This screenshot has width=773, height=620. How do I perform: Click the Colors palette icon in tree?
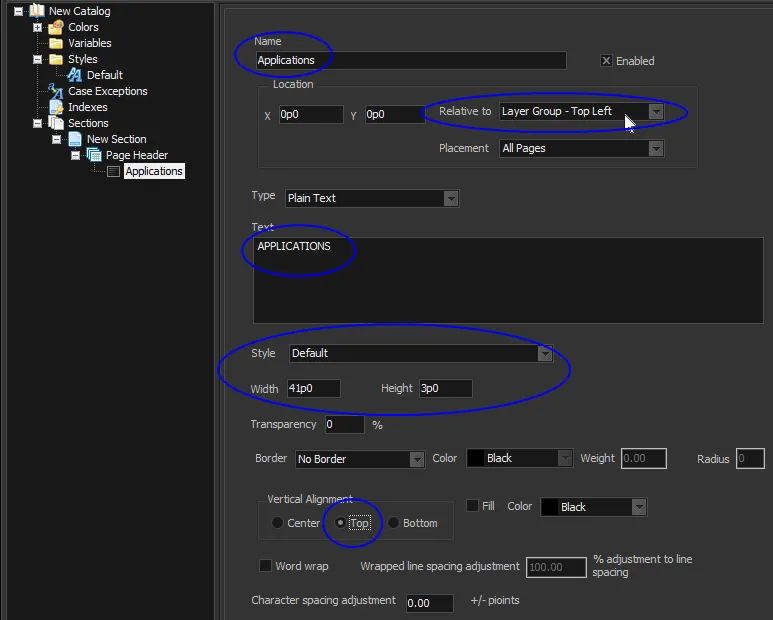(x=56, y=27)
